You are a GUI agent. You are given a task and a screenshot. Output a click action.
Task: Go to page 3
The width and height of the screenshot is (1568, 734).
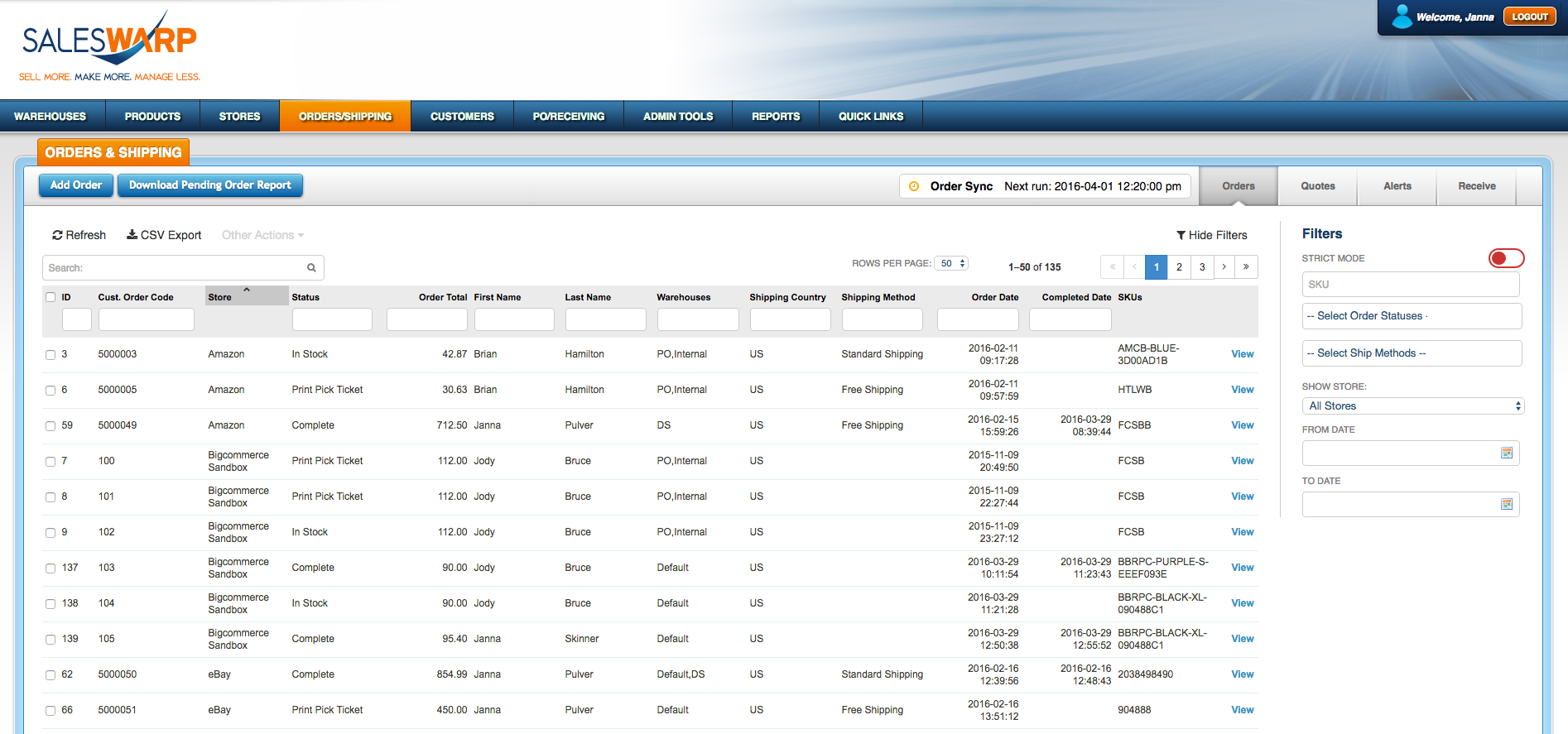(x=1202, y=266)
